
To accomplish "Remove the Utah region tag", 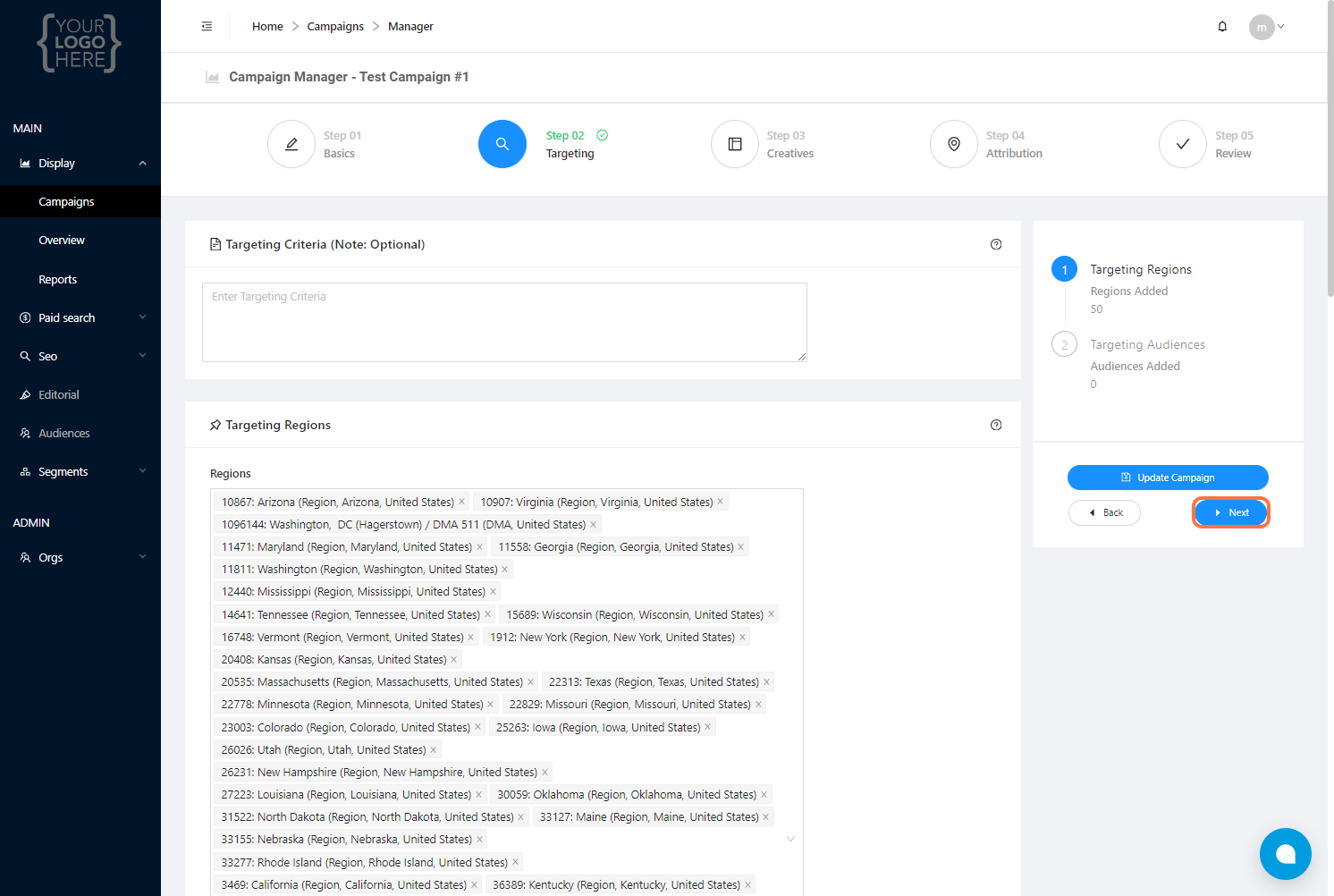I will (x=433, y=749).
